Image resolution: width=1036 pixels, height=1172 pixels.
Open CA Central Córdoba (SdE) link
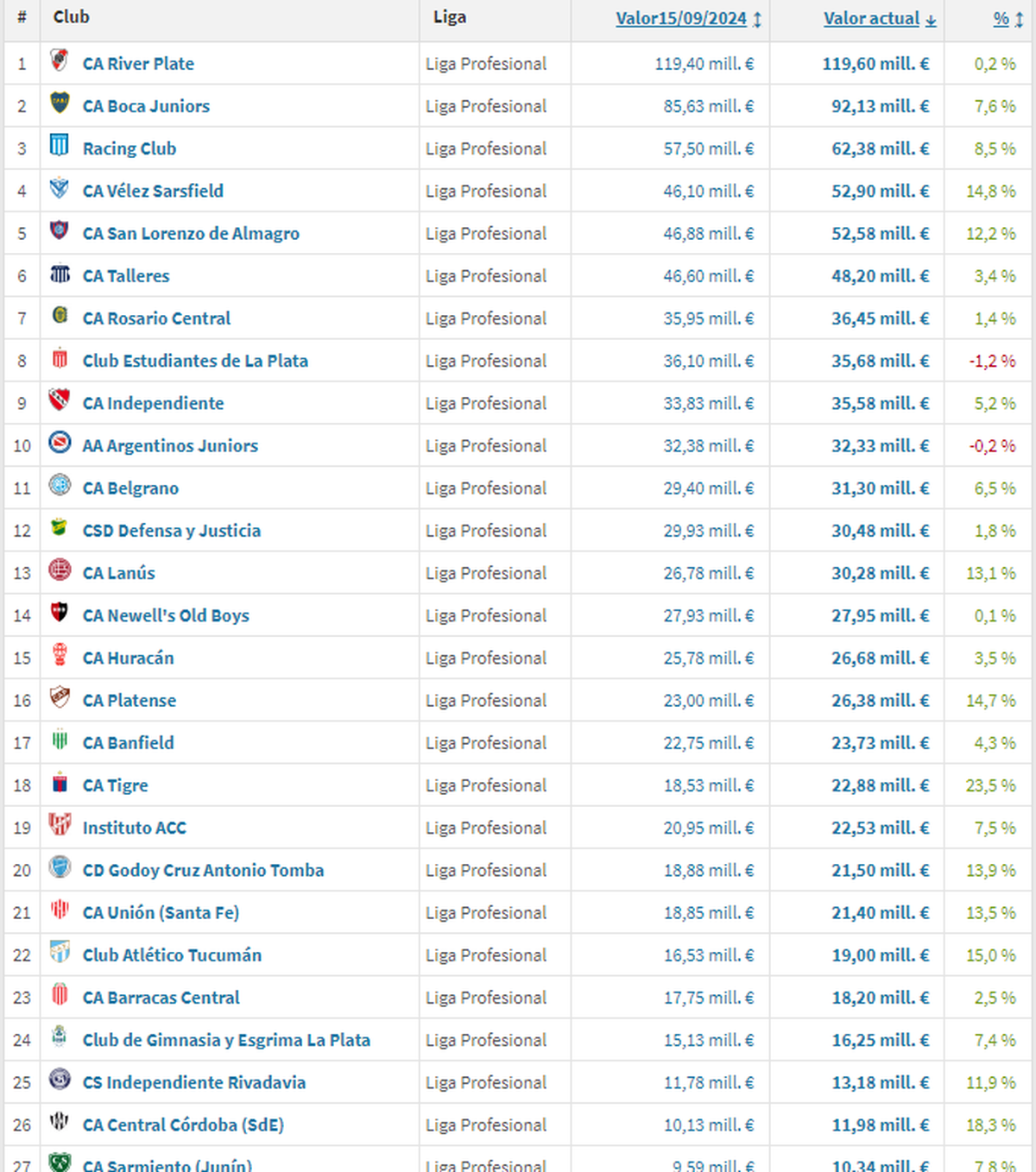point(183,1125)
